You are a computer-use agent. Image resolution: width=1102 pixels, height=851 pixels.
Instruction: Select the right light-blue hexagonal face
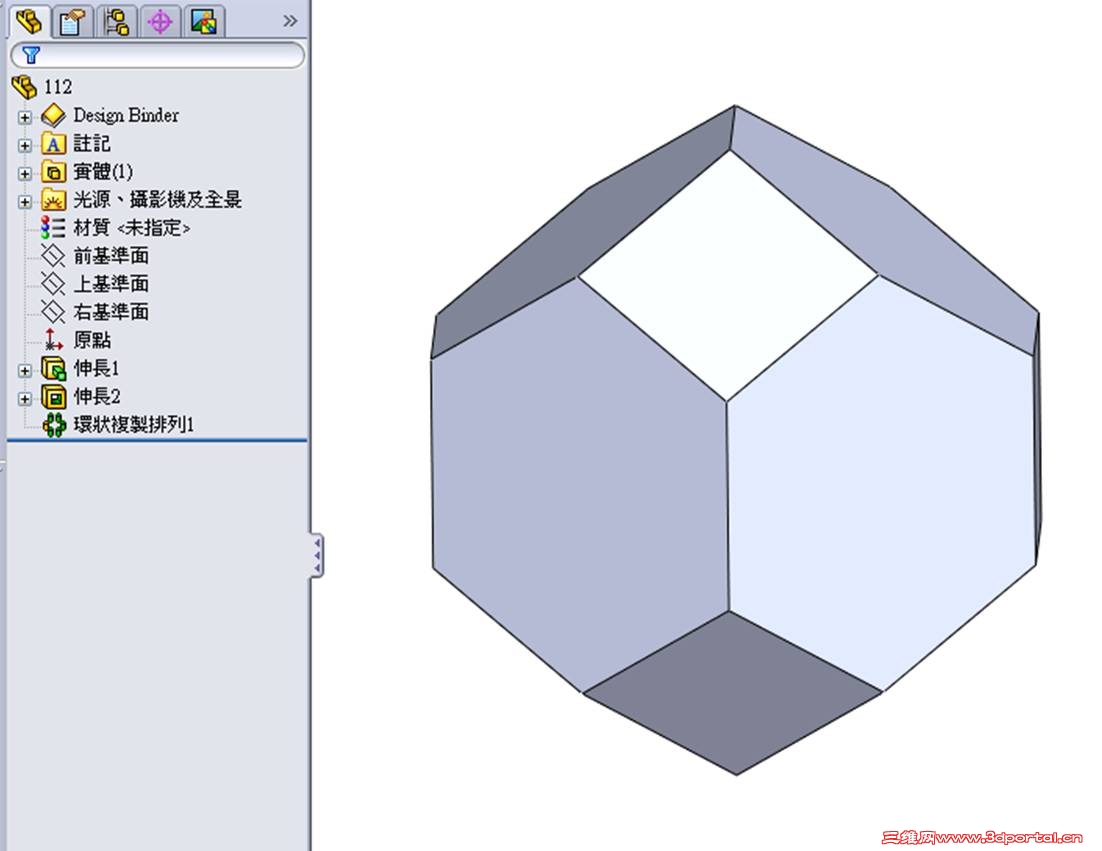click(881, 483)
